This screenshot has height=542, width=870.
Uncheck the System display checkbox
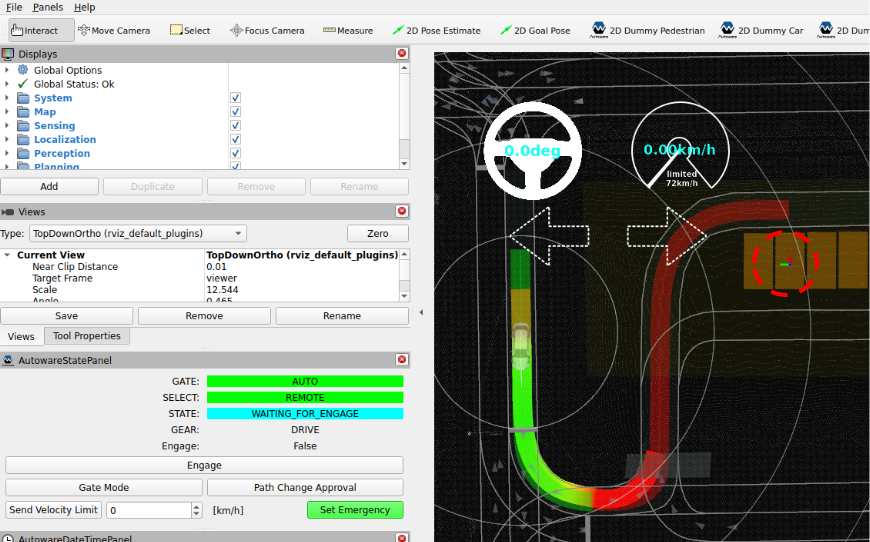(235, 98)
